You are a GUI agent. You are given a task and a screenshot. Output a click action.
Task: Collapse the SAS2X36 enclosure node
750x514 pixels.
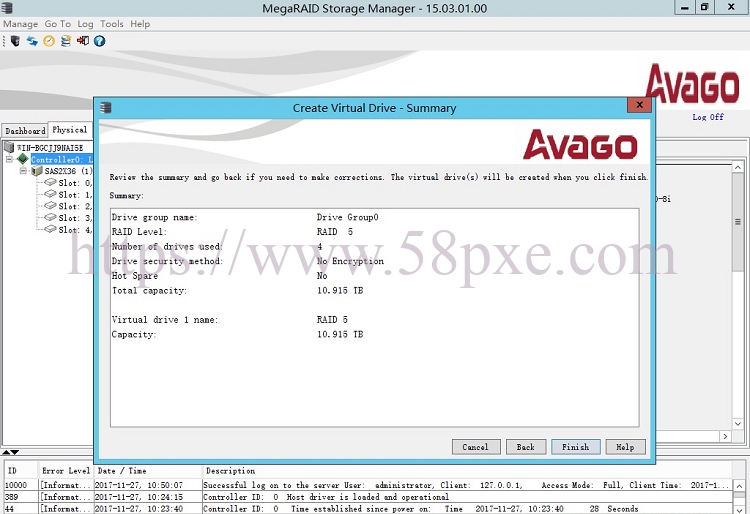pyautogui.click(x=22, y=171)
